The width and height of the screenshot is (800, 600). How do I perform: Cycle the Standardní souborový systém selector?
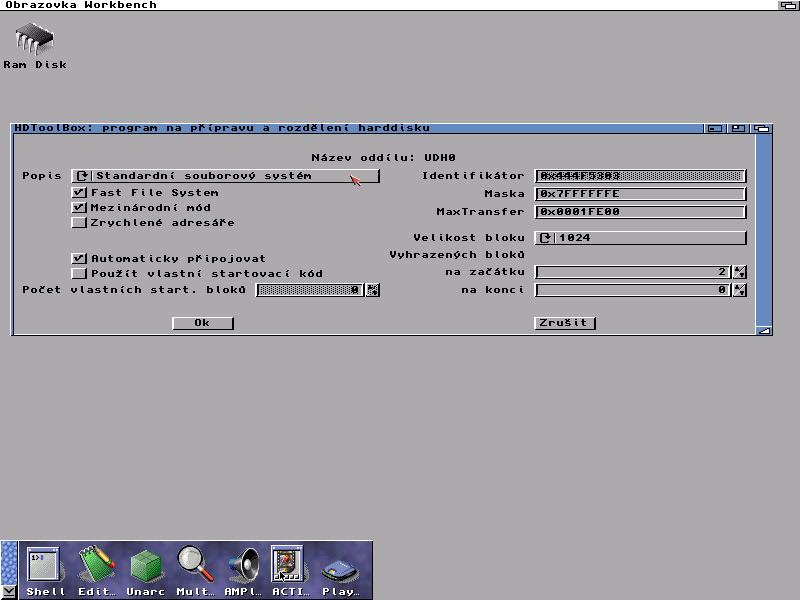[x=226, y=176]
